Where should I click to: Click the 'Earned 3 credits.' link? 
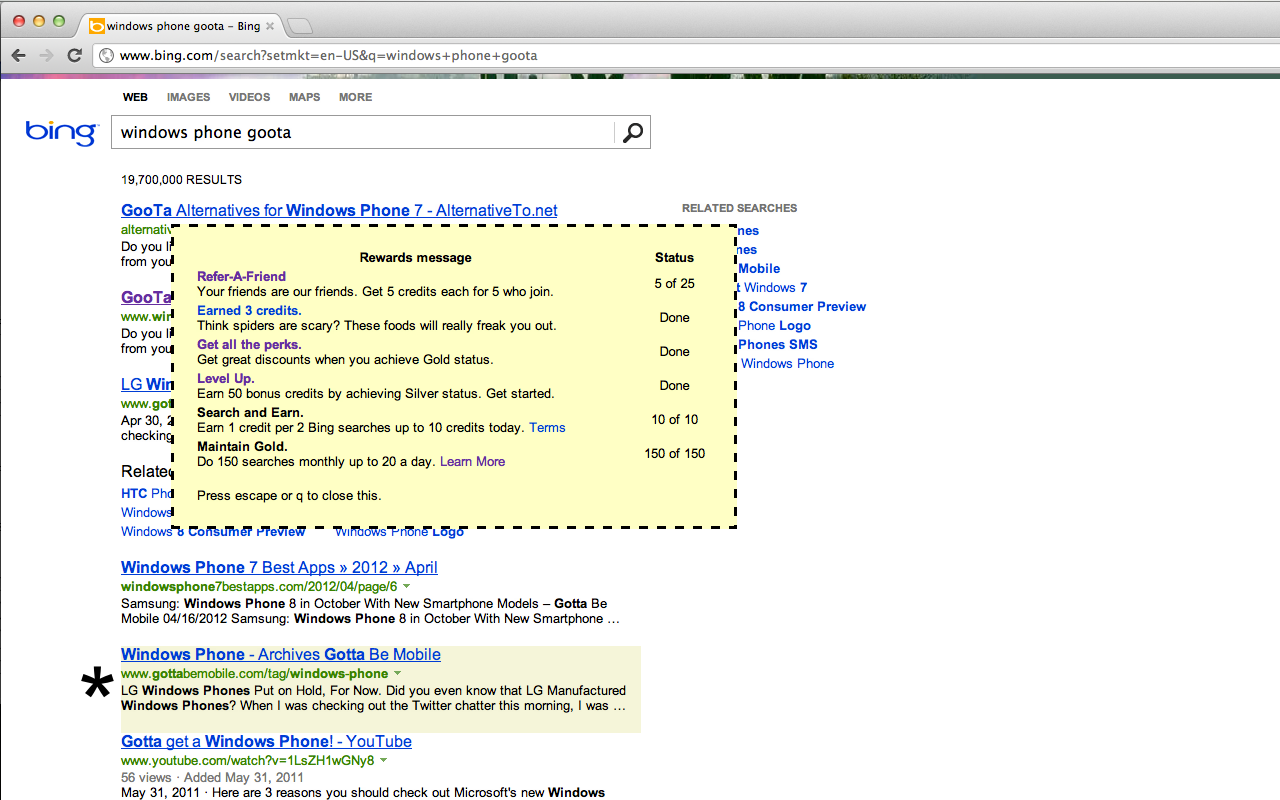(249, 310)
